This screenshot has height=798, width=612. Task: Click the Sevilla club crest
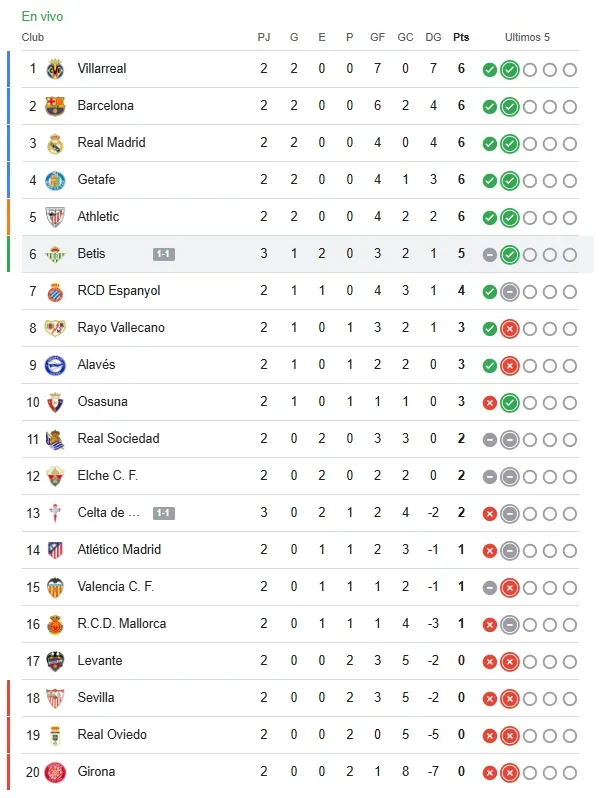[x=55, y=698]
